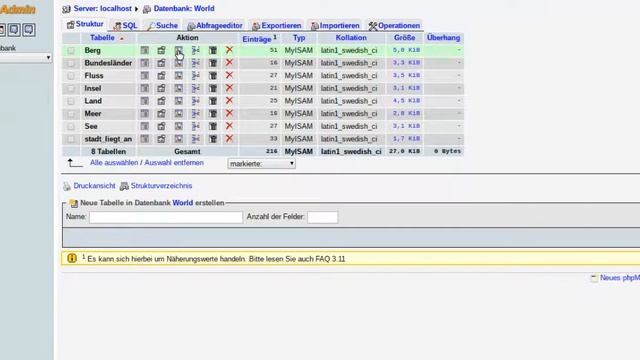Click the World link in create-table legend
Screen dimensions: 640x360
pyautogui.click(x=182, y=203)
